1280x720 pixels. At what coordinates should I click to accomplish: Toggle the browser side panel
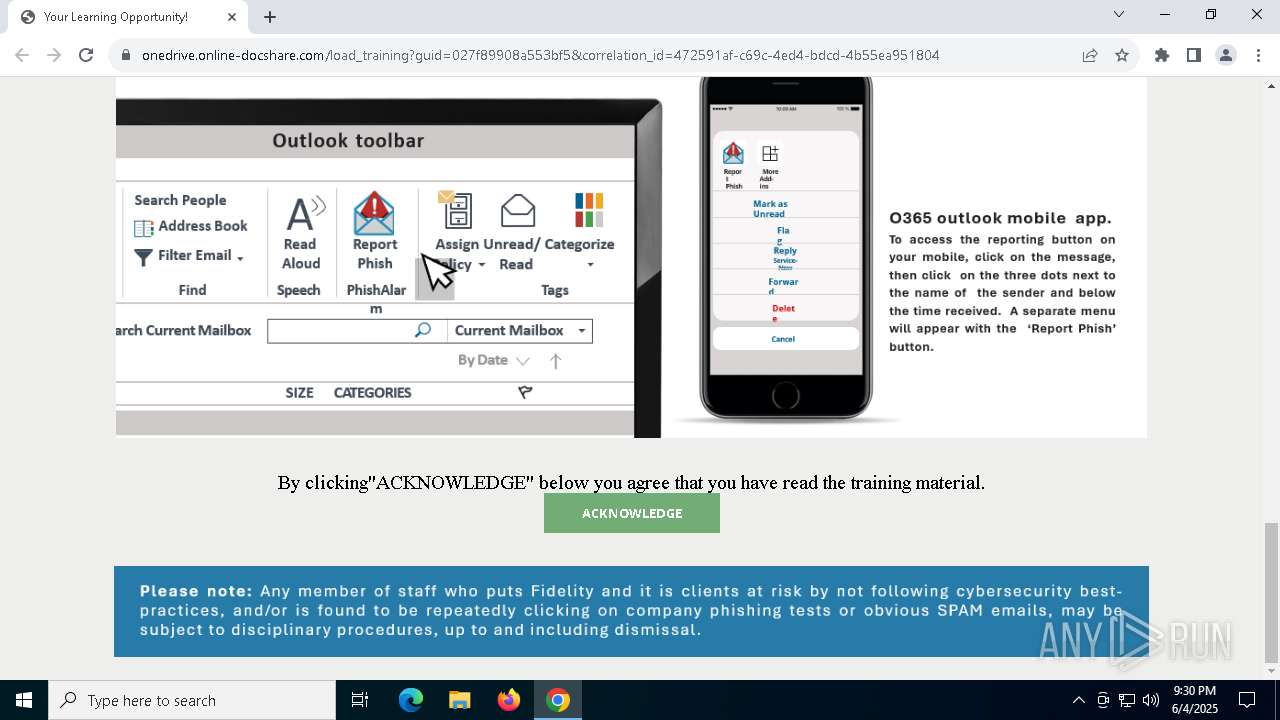pos(1194,55)
